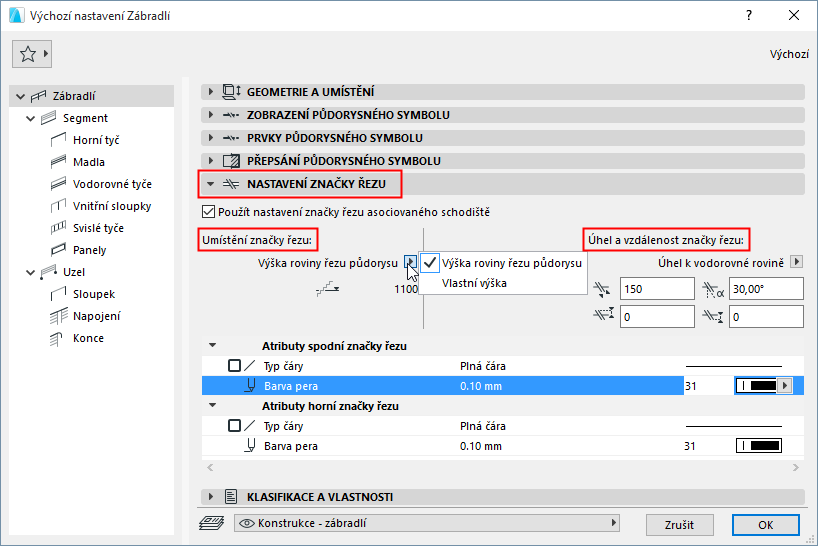The width and height of the screenshot is (818, 546).
Task: Expand Prvky půdorysného symbolu panel
Action: (x=210, y=138)
